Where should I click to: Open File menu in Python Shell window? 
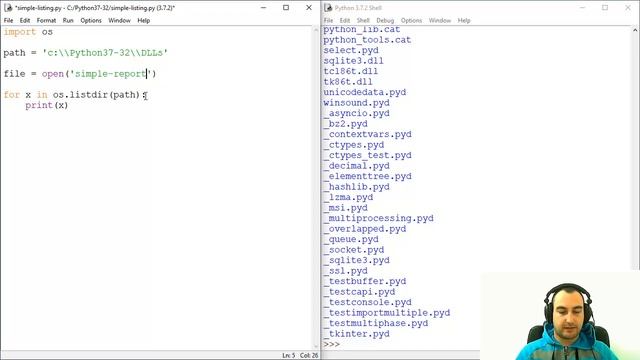(x=328, y=20)
